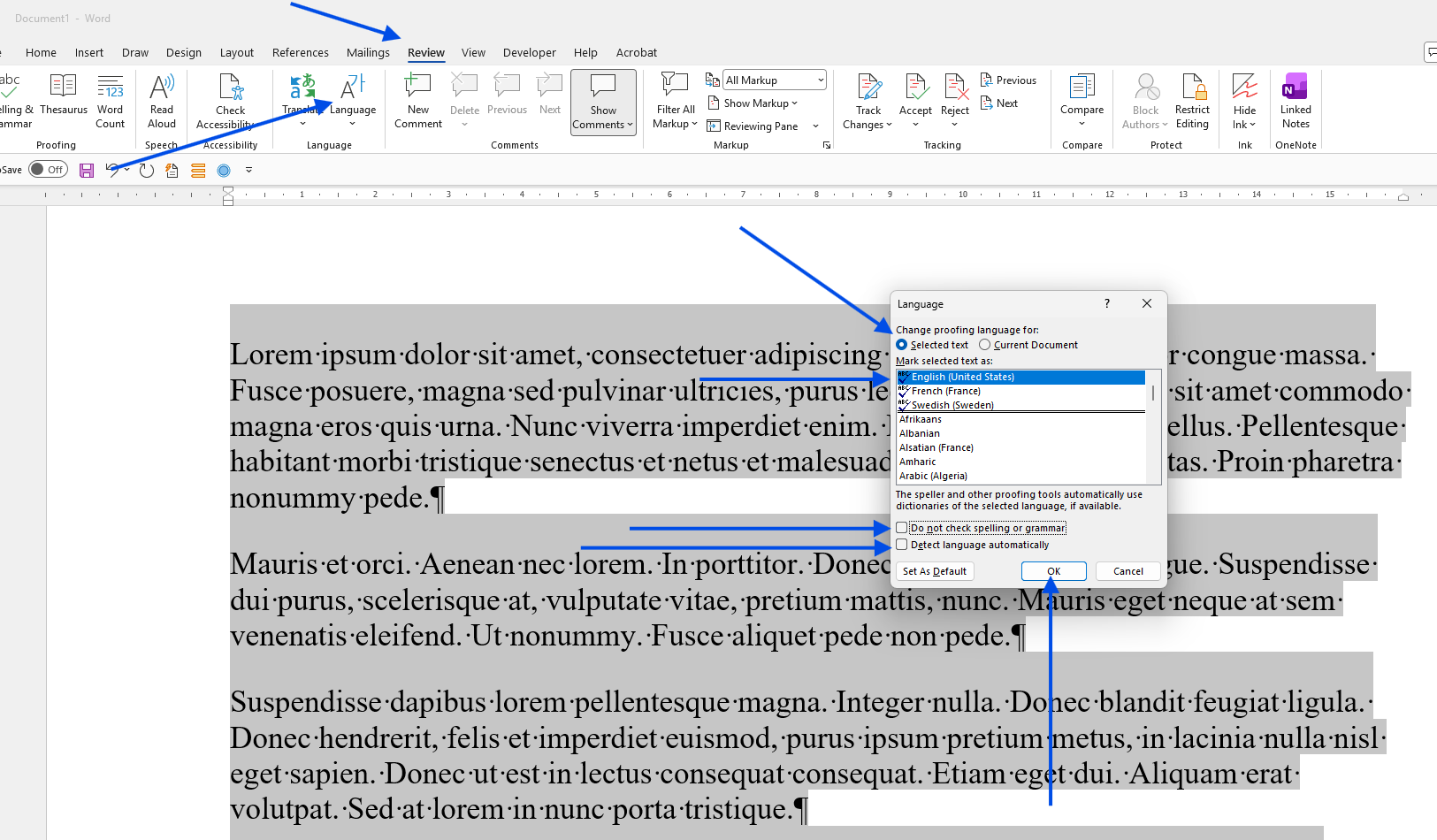Switch to the View tab
This screenshot has width=1437, height=840.
[473, 53]
